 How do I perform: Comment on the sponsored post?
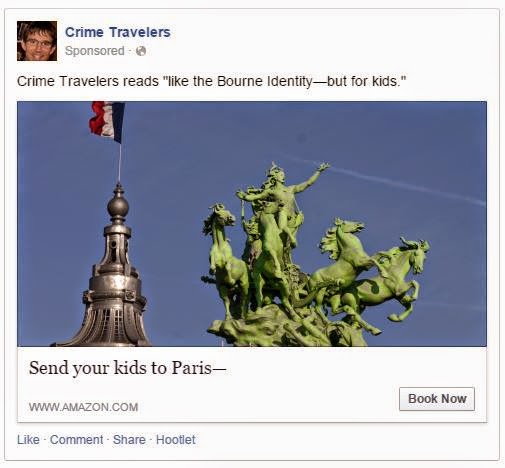tap(76, 440)
